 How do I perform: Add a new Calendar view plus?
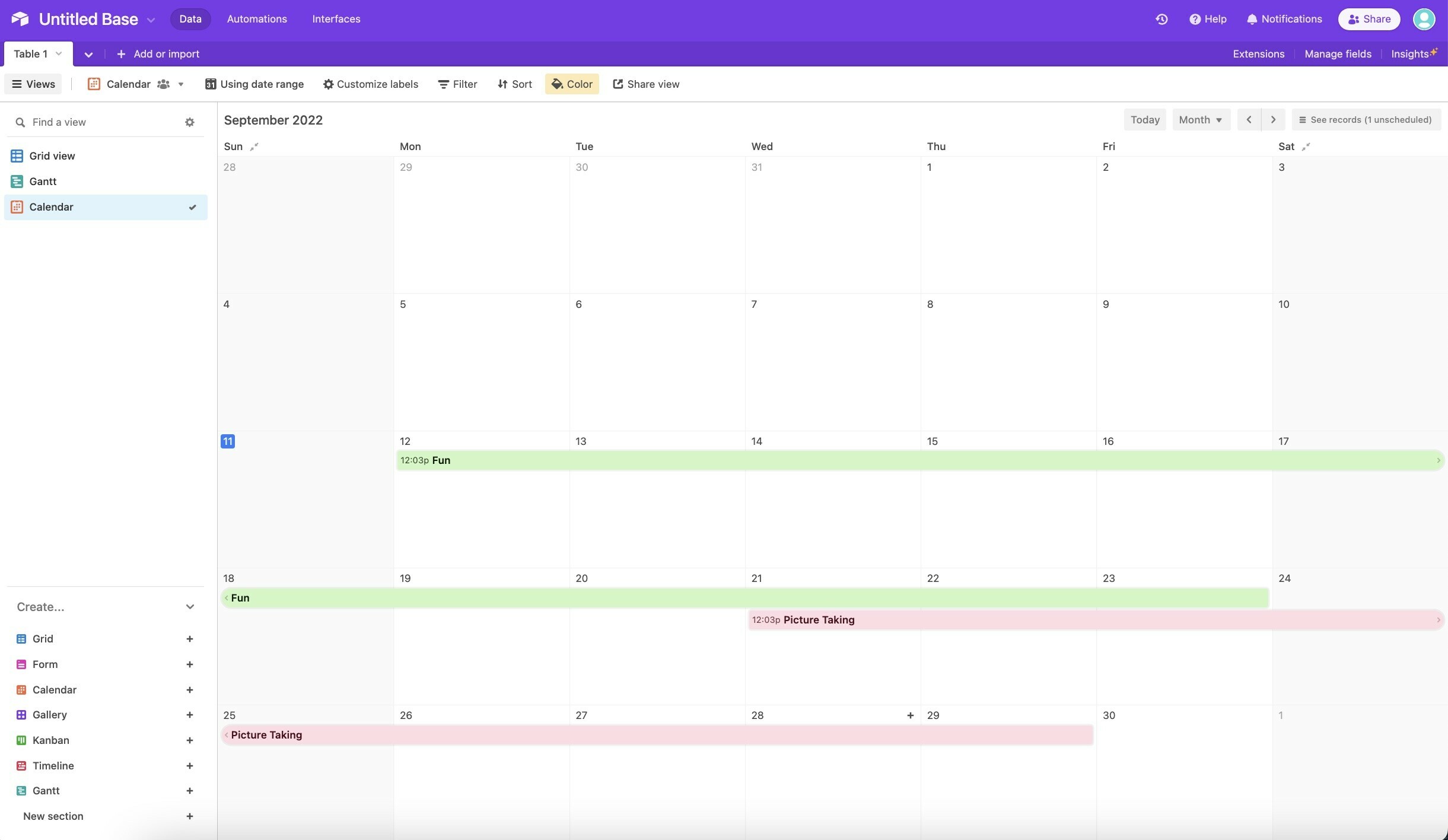click(x=190, y=690)
